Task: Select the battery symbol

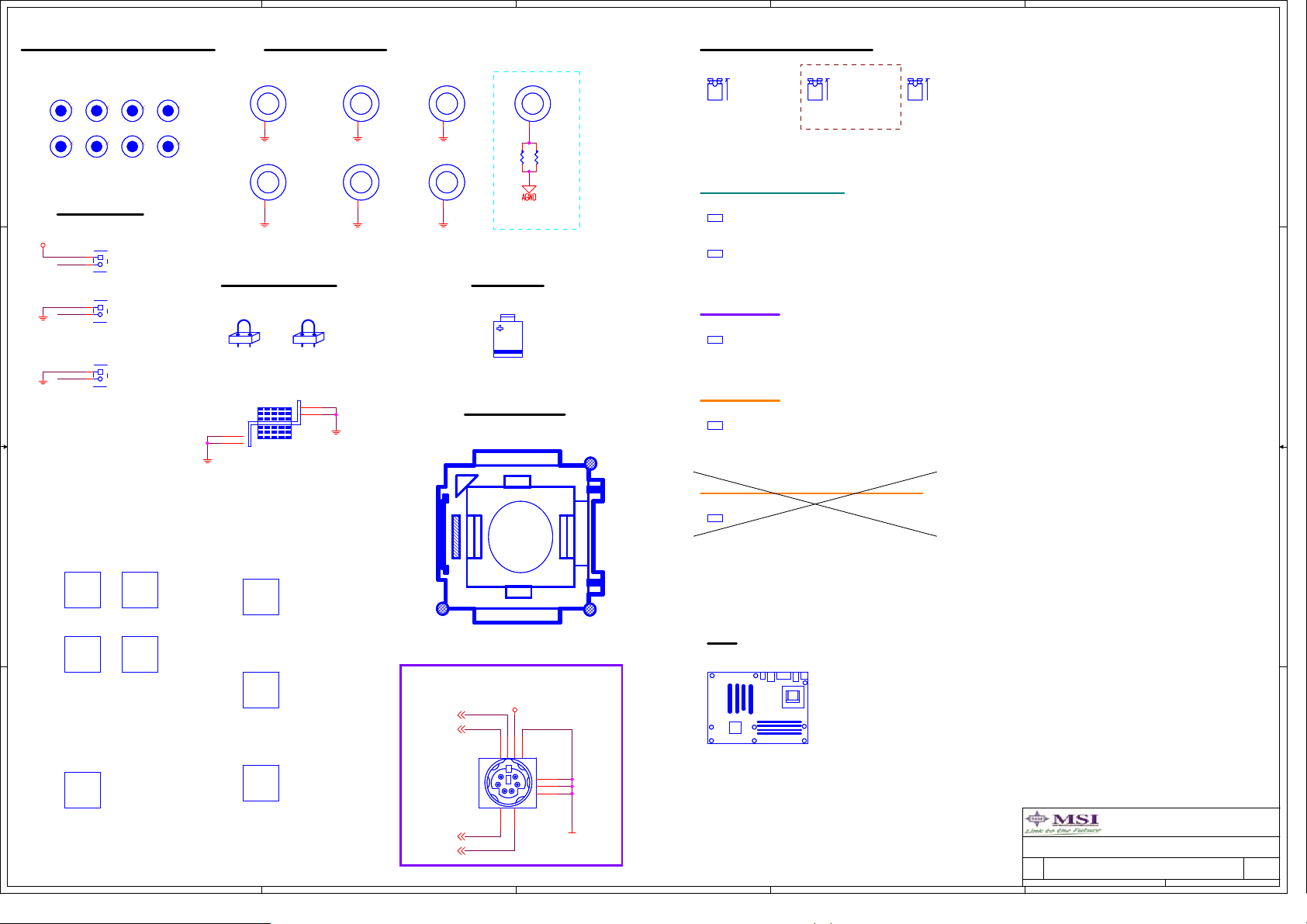Action: 508,335
